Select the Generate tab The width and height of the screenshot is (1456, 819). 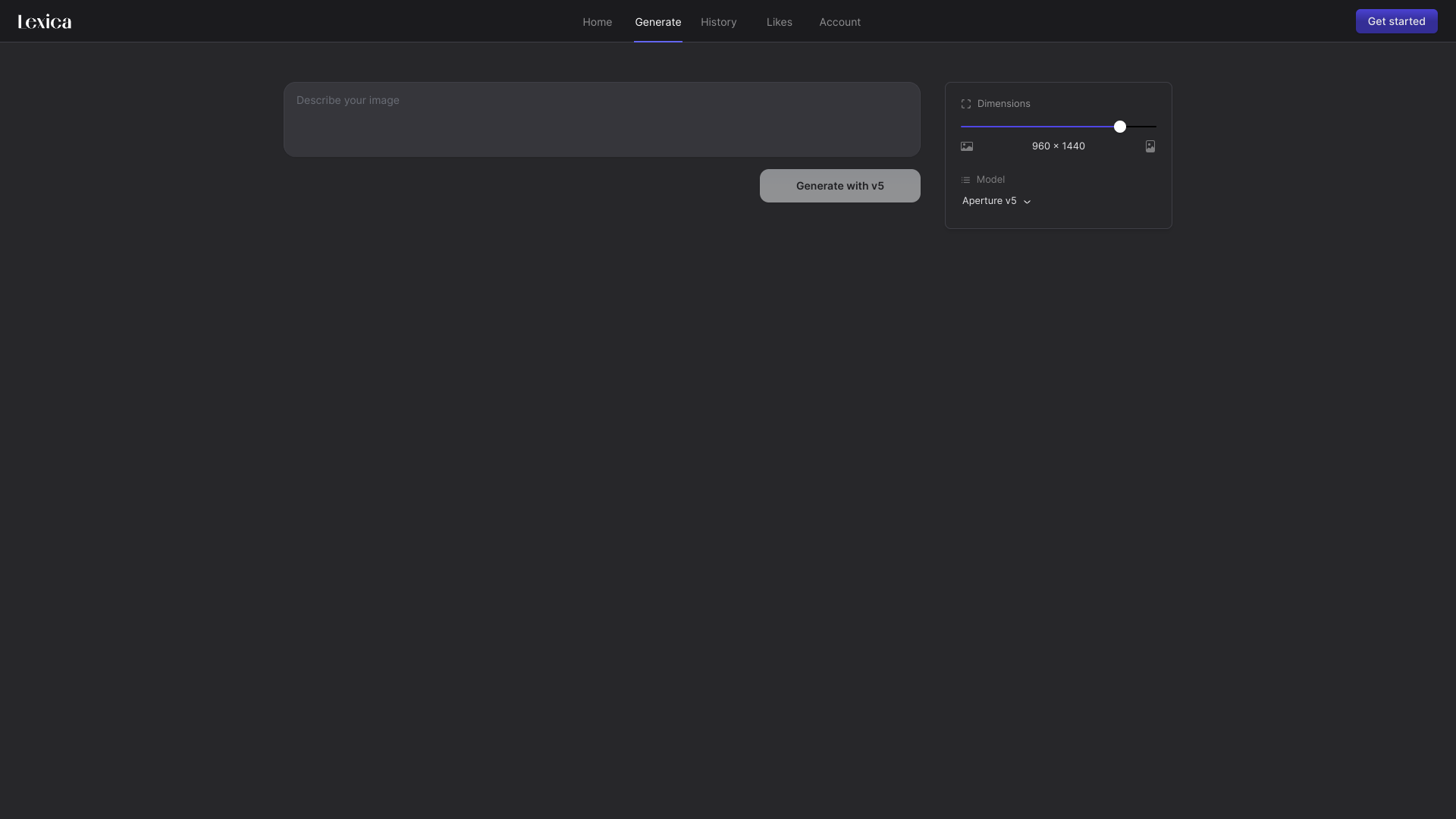click(x=657, y=22)
